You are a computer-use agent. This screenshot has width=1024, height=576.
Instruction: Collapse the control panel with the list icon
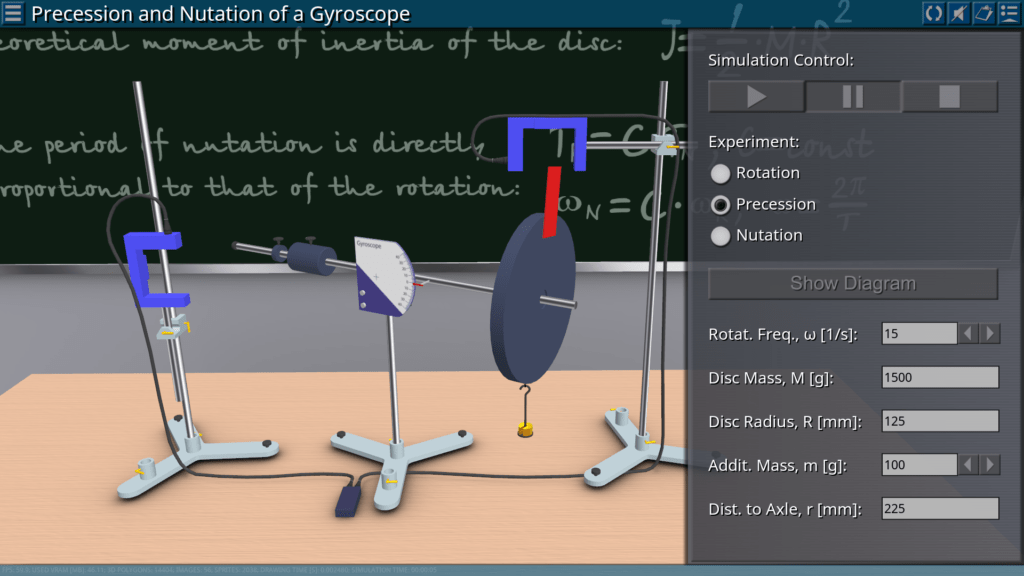[x=1008, y=13]
